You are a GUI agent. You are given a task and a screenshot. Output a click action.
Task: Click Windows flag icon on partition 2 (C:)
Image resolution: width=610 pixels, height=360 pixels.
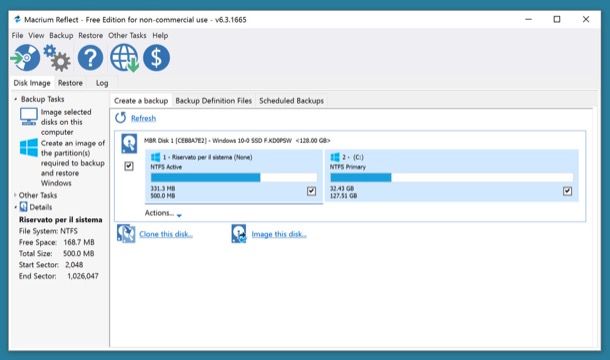[x=335, y=157]
